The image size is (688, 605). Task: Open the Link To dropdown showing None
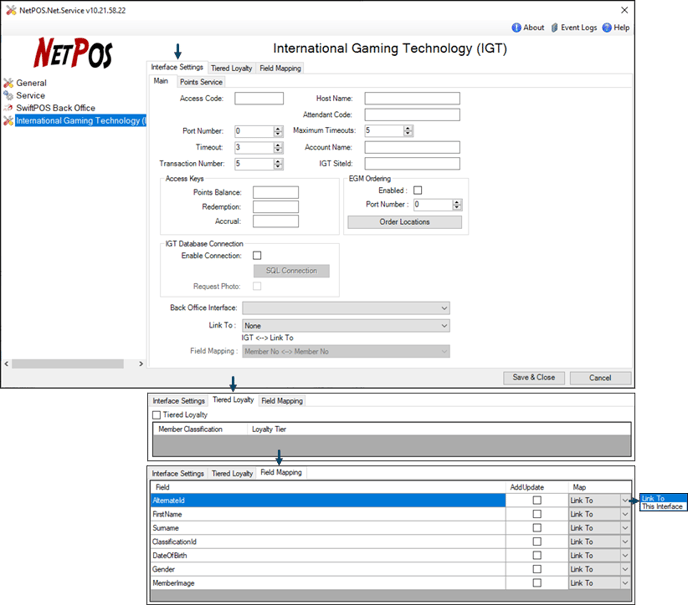pyautogui.click(x=346, y=326)
